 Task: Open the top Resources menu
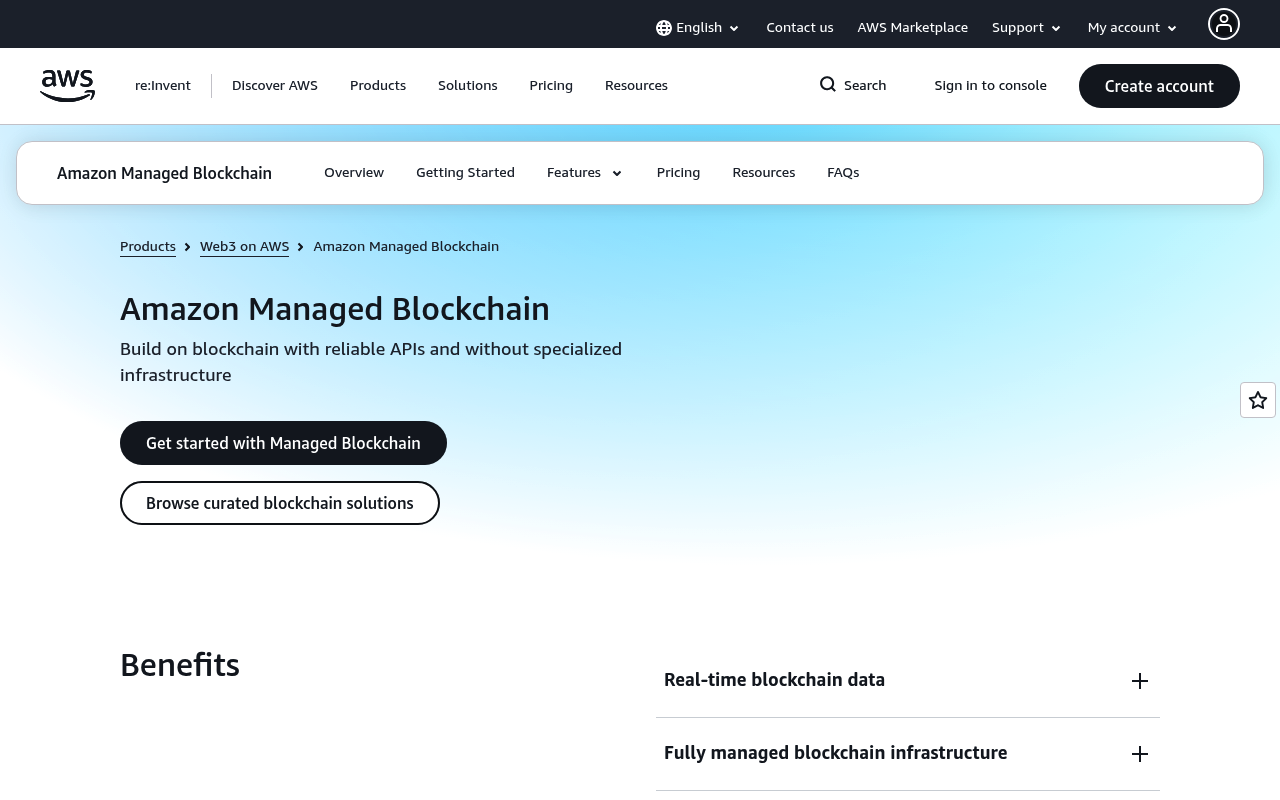pyautogui.click(x=636, y=86)
